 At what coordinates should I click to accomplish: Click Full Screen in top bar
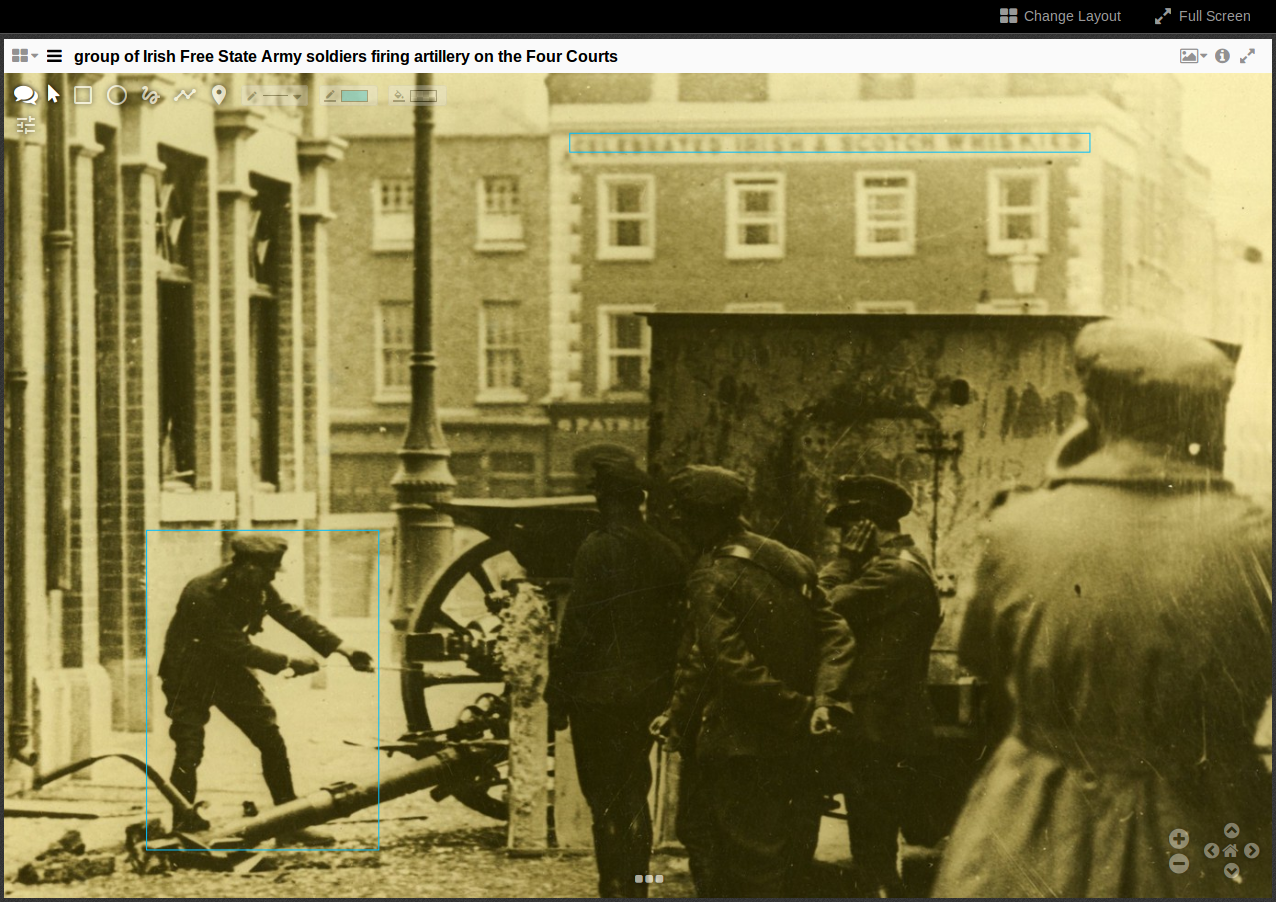pos(1202,16)
